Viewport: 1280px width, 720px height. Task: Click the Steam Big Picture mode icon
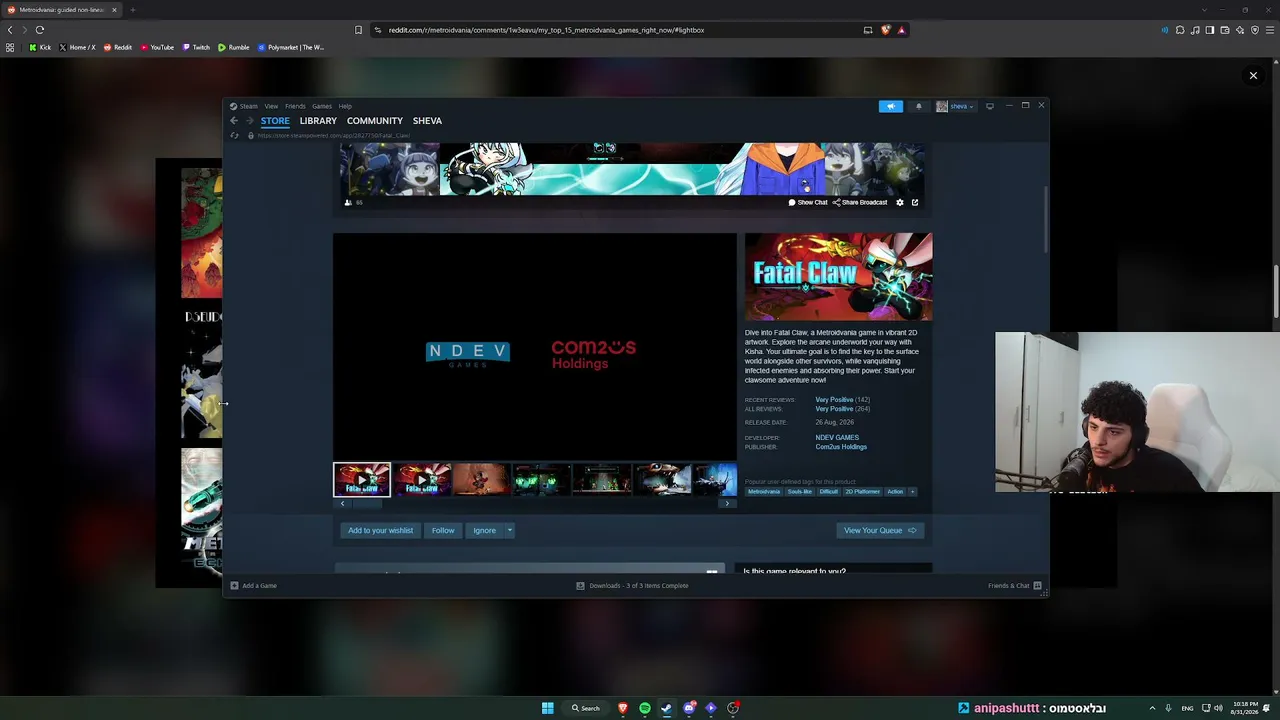(990, 106)
